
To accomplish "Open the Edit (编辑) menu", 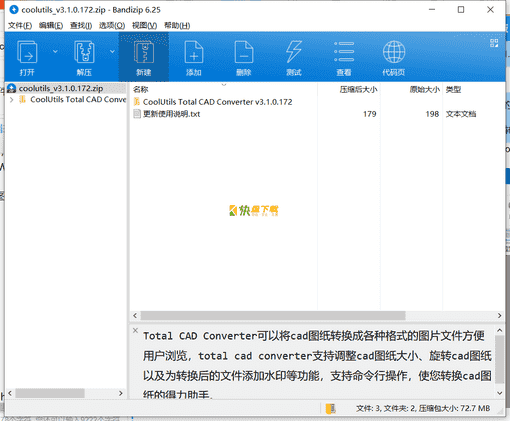I will tap(51, 25).
